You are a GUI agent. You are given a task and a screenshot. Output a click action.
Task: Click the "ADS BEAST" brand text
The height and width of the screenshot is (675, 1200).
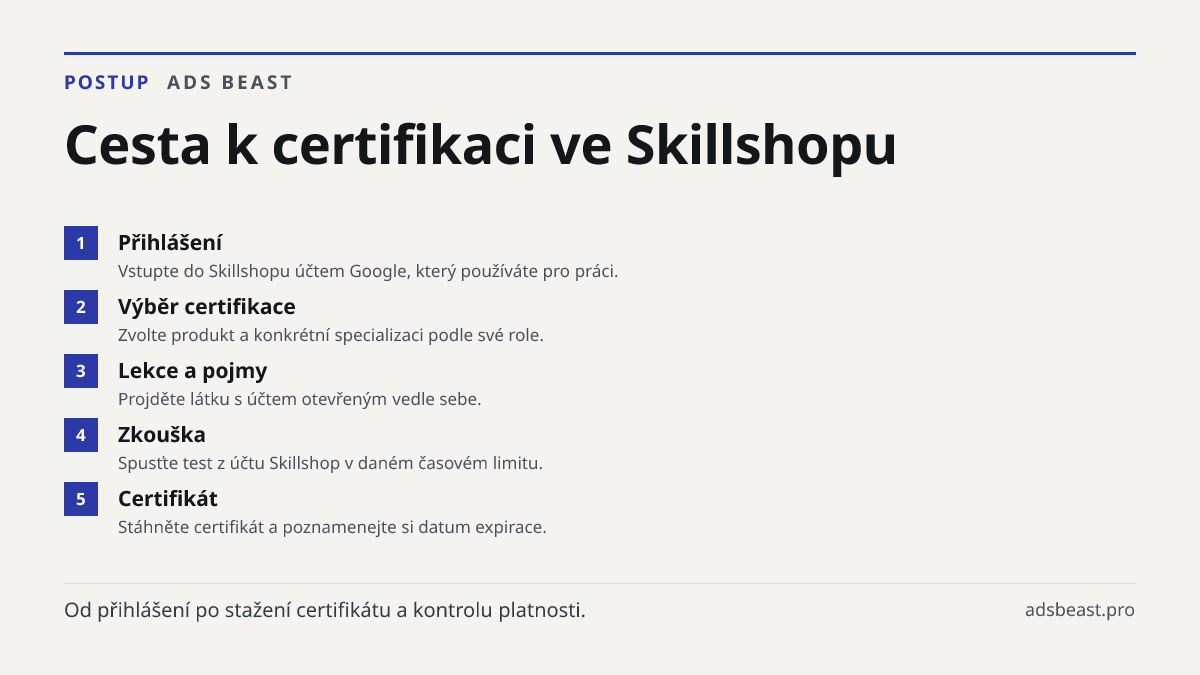point(230,83)
